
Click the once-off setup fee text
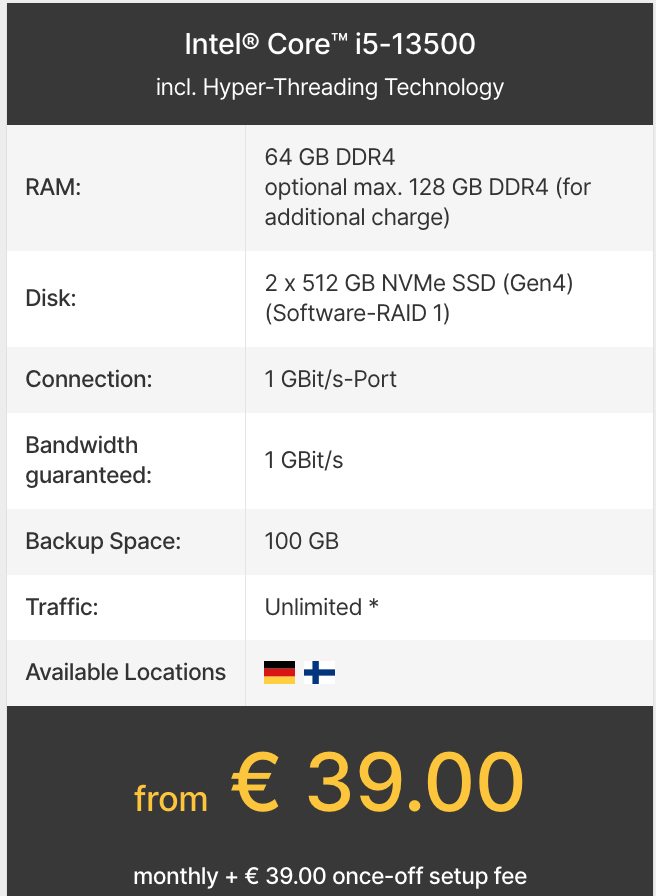pos(429,876)
